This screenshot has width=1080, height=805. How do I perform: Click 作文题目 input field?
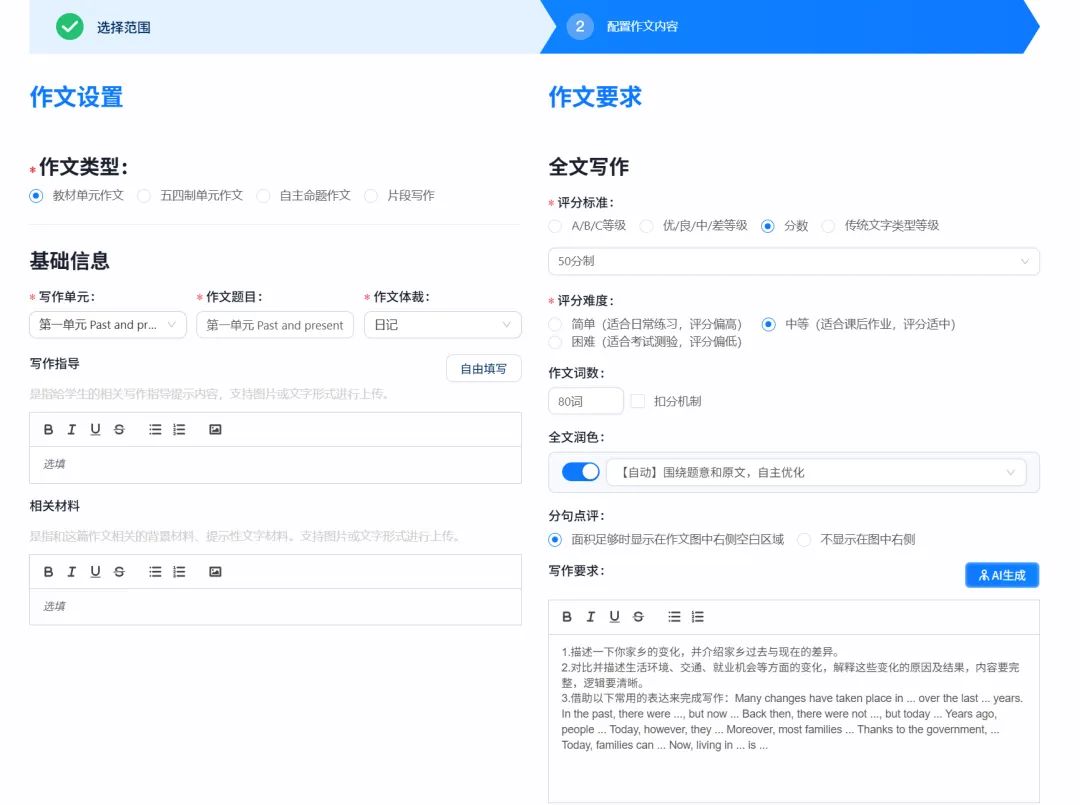pos(275,324)
